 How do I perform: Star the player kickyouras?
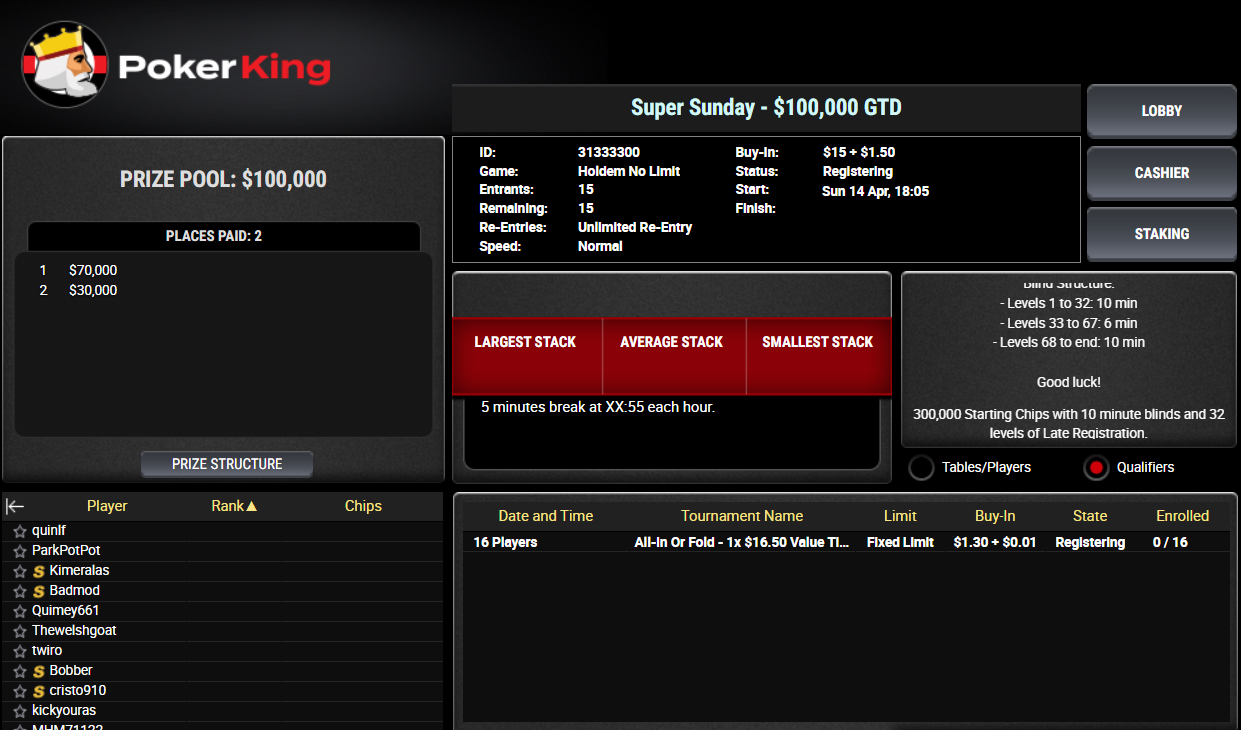[19, 711]
